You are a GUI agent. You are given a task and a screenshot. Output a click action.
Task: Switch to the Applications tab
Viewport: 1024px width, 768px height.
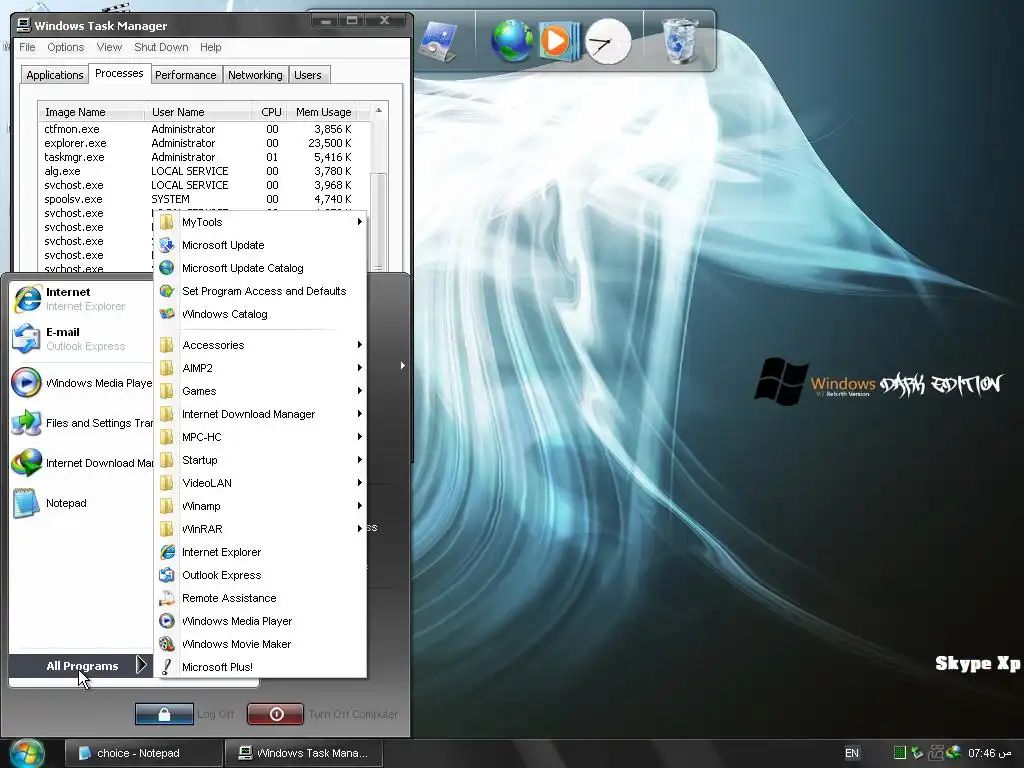point(54,75)
